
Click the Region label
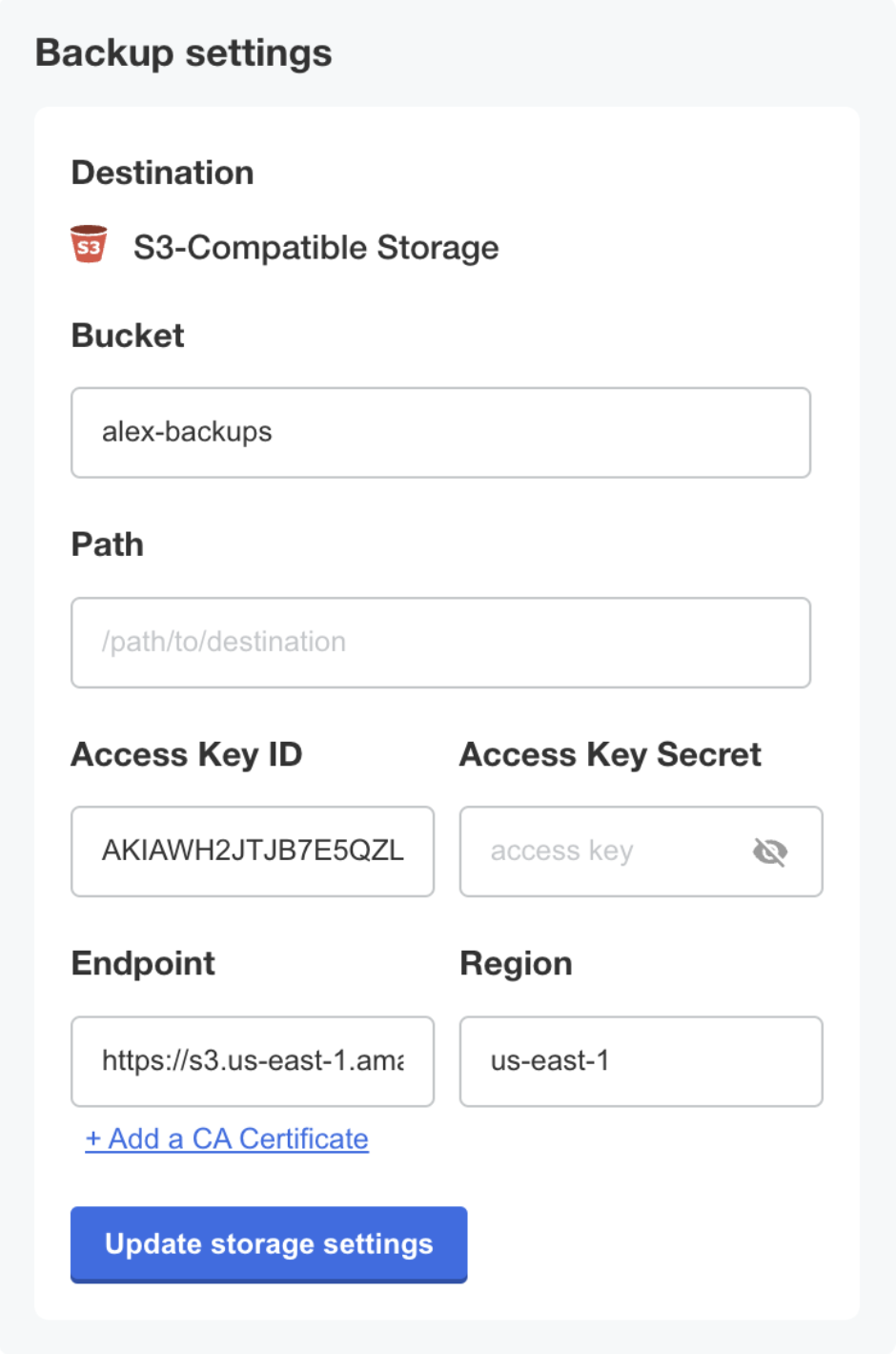point(516,963)
